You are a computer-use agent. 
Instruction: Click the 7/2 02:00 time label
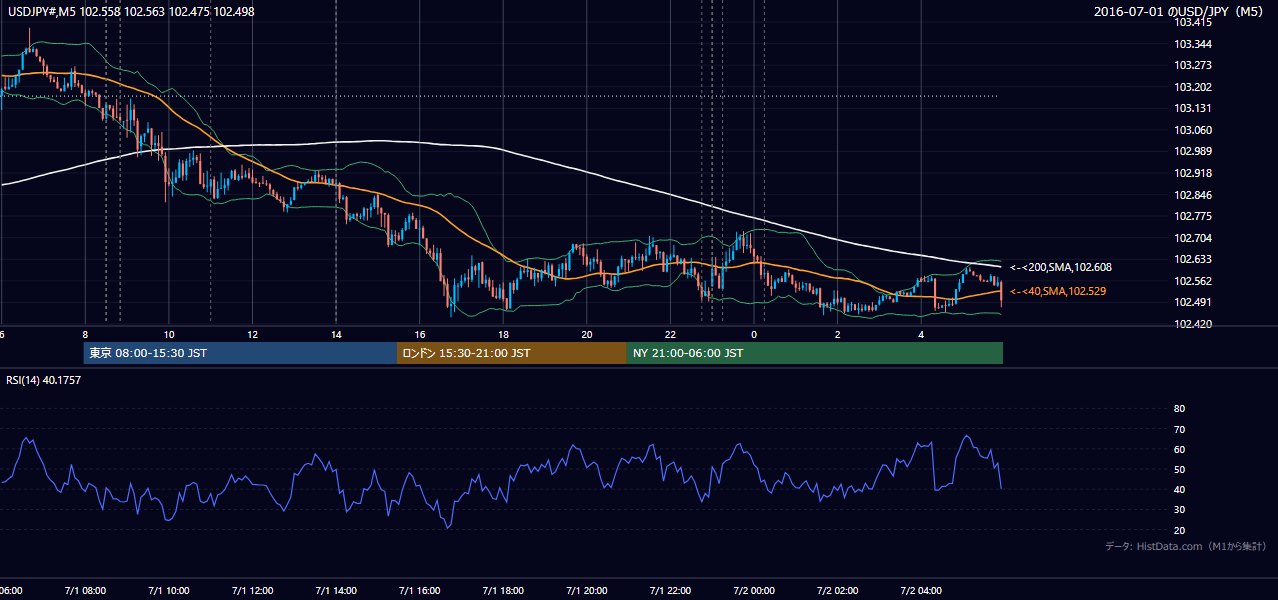tap(837, 591)
